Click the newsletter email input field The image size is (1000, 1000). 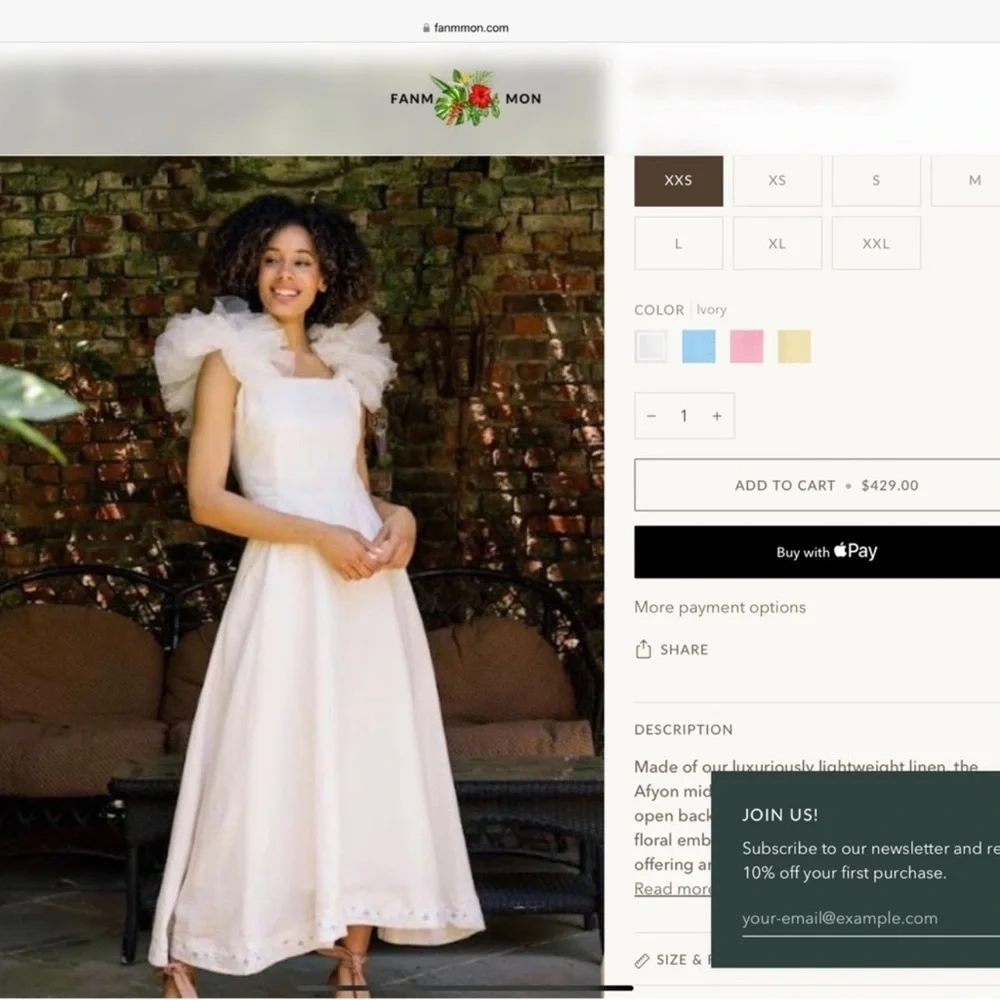tap(871, 919)
